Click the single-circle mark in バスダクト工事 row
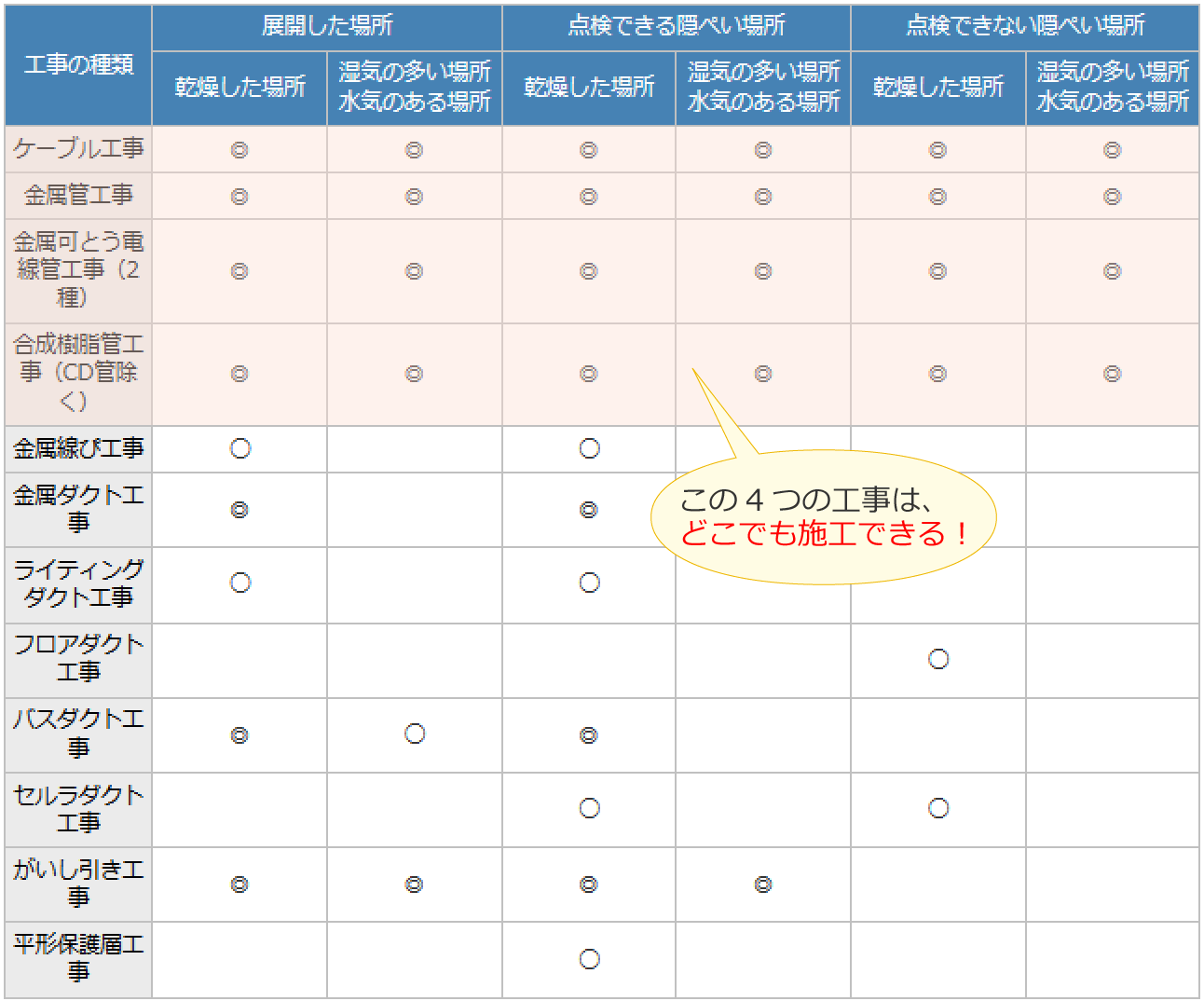Screen dimensions: 1204x1001 415,734
